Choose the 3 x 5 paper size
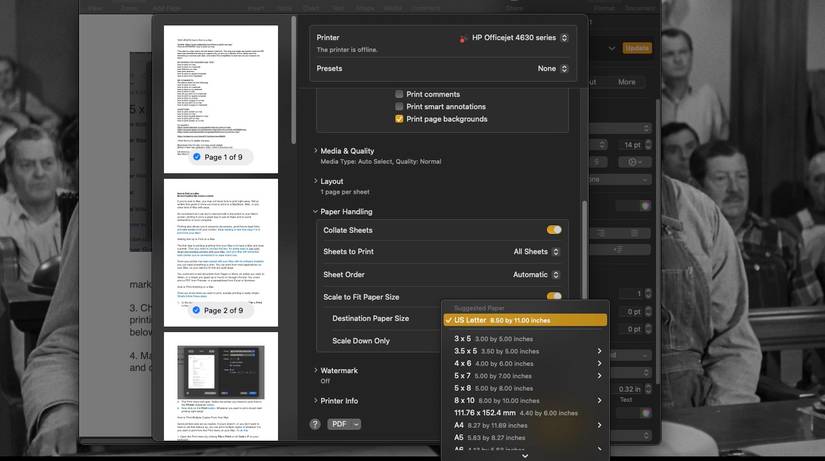 pos(525,339)
